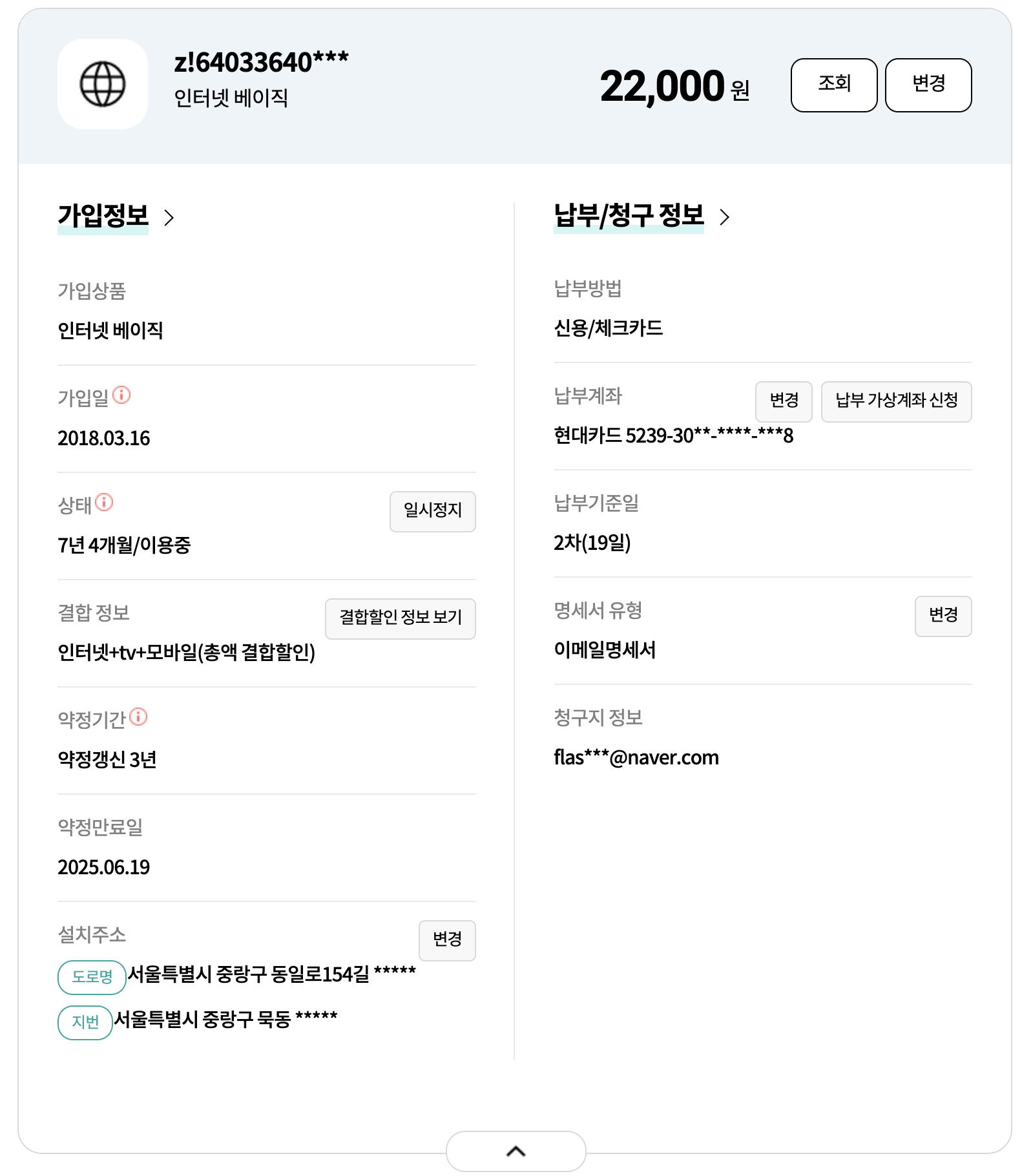1022x1176 pixels.
Task: Collapse the card with the bottom up-arrow
Action: tap(516, 1151)
